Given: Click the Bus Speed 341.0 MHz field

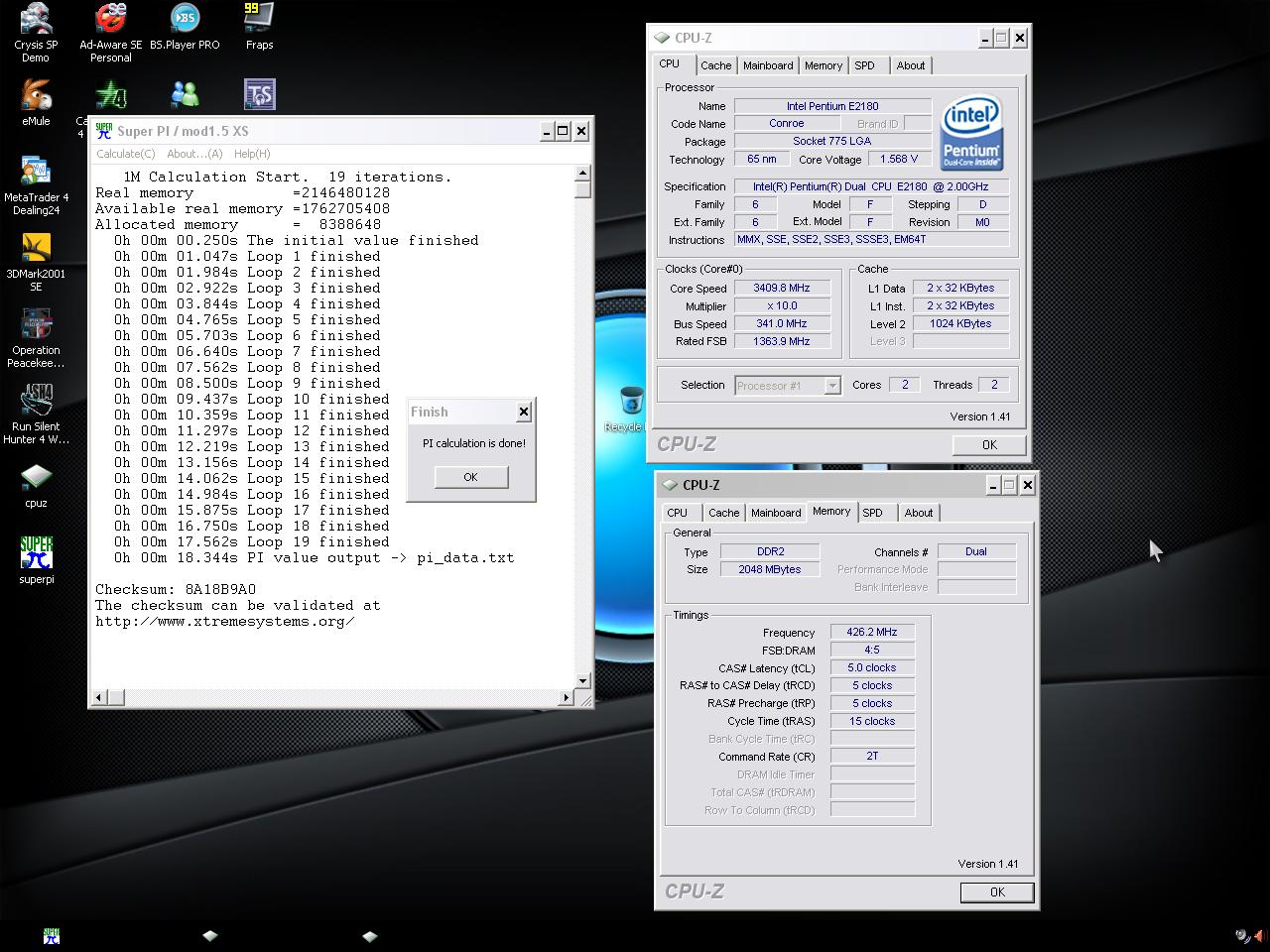Looking at the screenshot, I should [x=782, y=323].
